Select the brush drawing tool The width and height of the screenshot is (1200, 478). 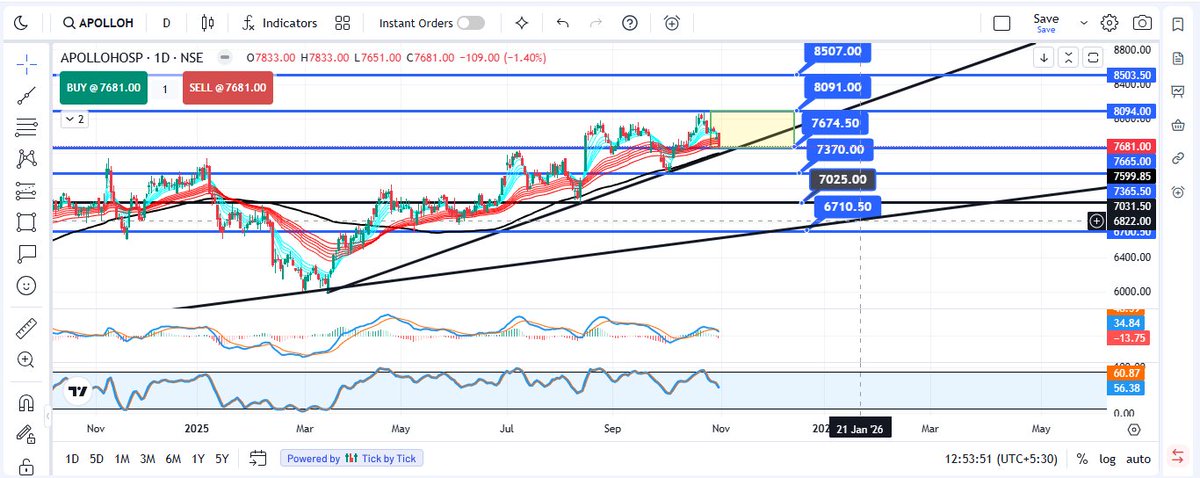(27, 221)
